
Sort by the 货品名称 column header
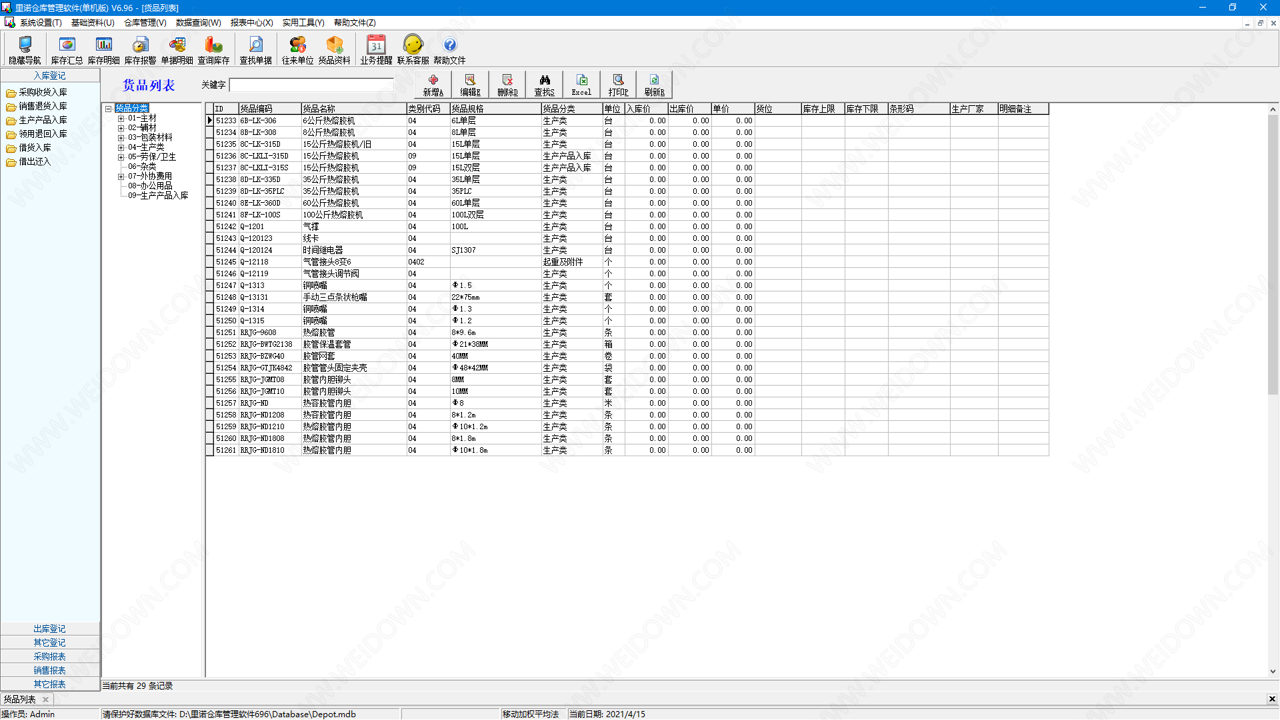pos(353,109)
